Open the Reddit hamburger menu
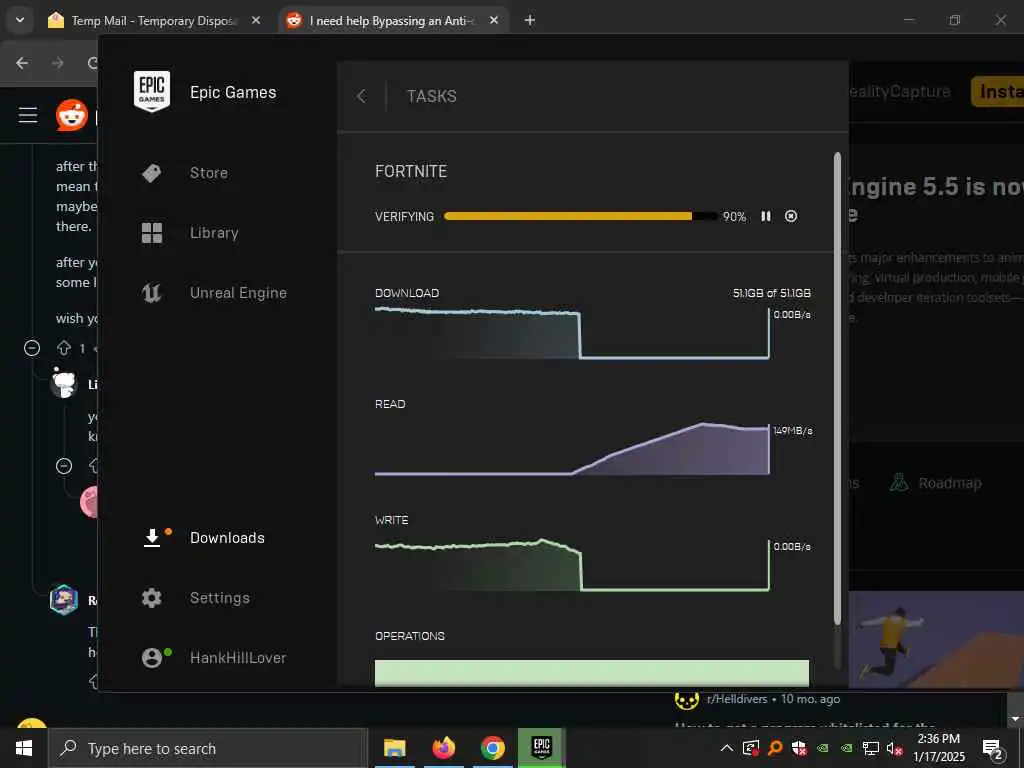Screen dimensions: 1024x768 pyautogui.click(x=28, y=116)
